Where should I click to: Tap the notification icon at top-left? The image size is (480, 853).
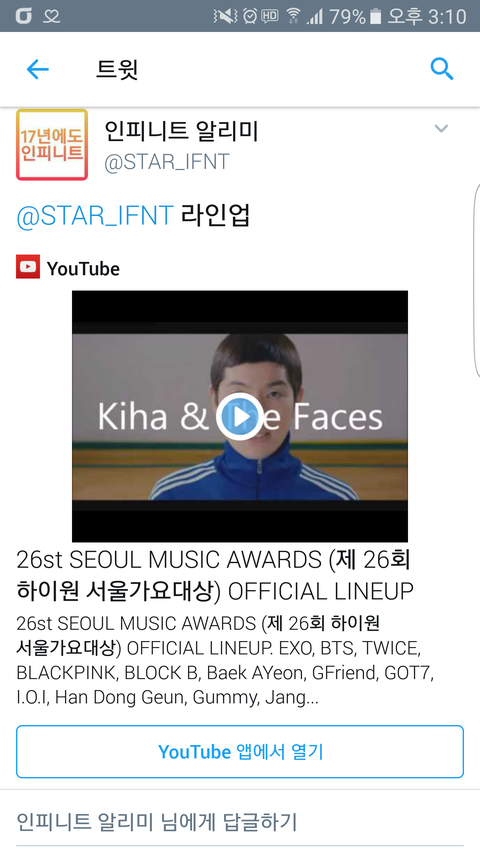click(23, 16)
